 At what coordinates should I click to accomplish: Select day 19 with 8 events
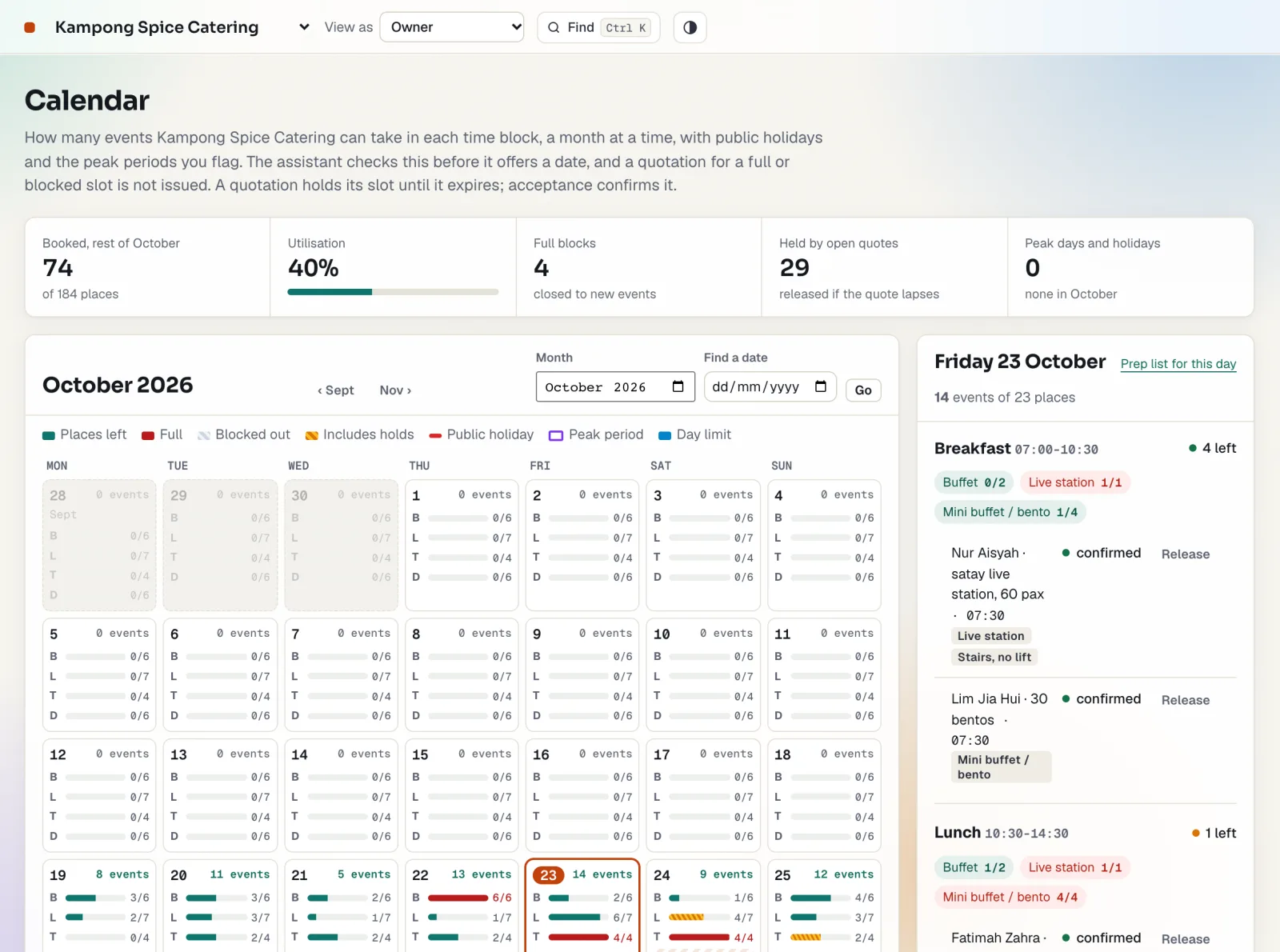(99, 906)
